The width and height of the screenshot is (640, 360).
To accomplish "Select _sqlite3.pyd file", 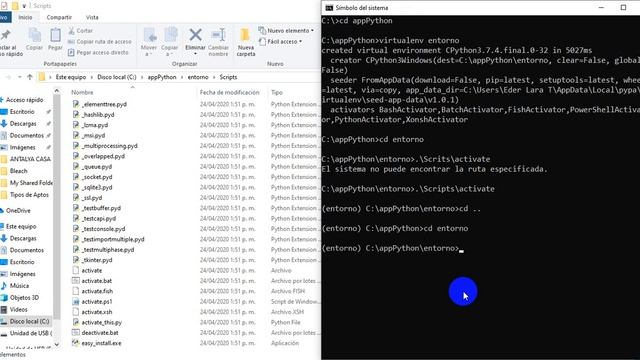I will click(x=97, y=187).
